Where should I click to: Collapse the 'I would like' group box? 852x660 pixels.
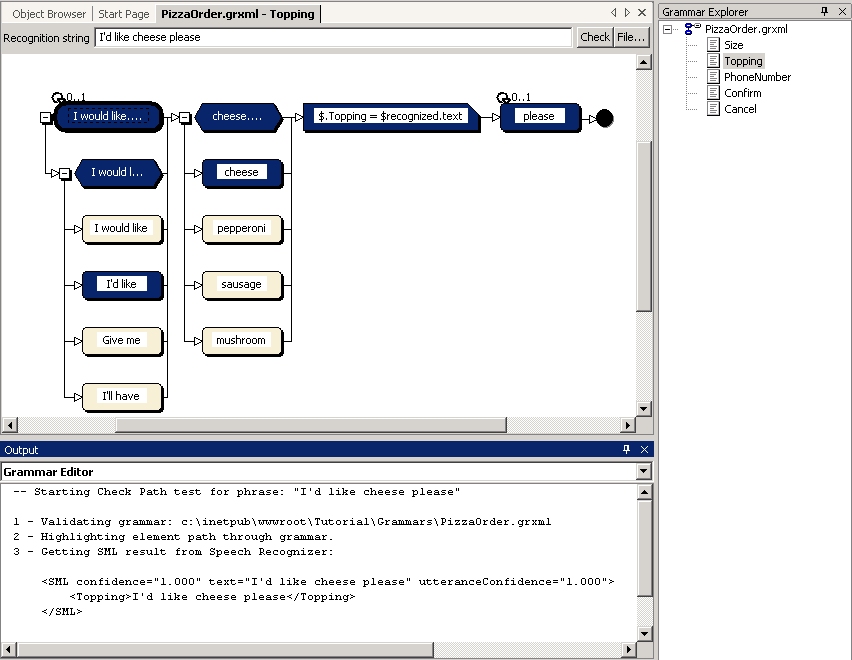point(45,117)
